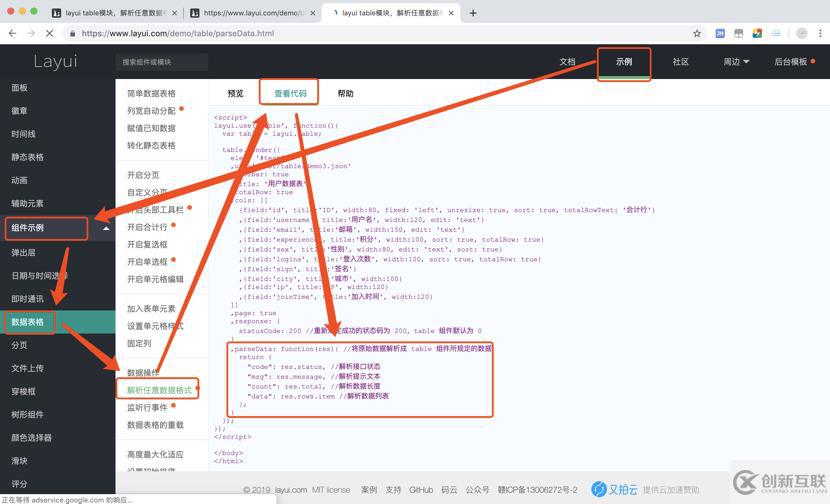Open the 列宽自动分配 demo link
The height and width of the screenshot is (504, 830).
[151, 111]
